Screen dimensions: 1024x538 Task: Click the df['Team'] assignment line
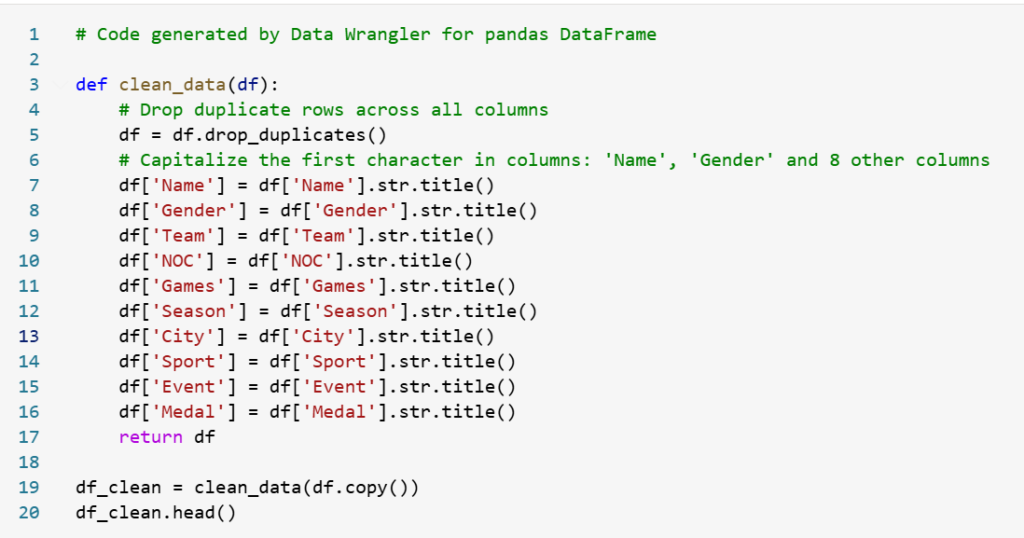[x=306, y=235]
